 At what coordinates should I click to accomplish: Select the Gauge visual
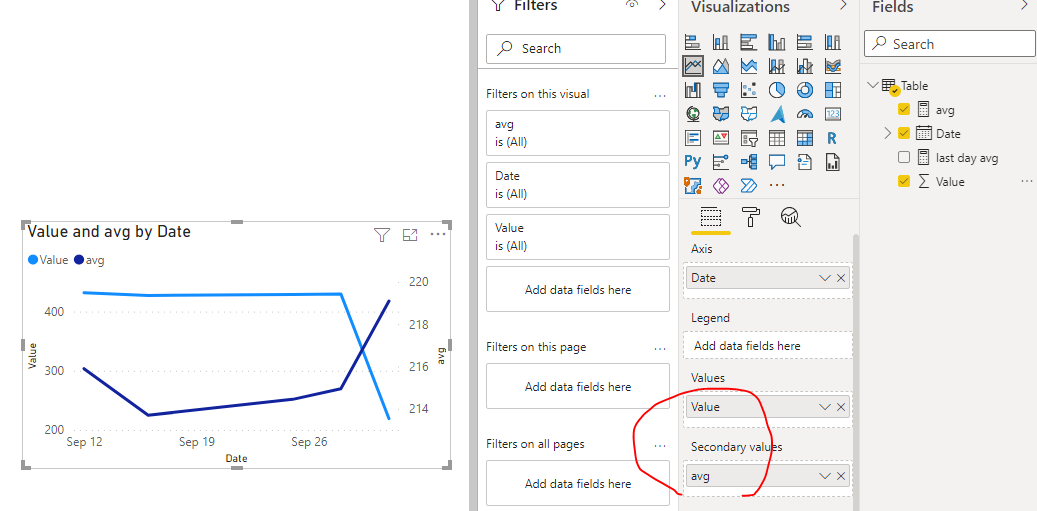coord(805,114)
